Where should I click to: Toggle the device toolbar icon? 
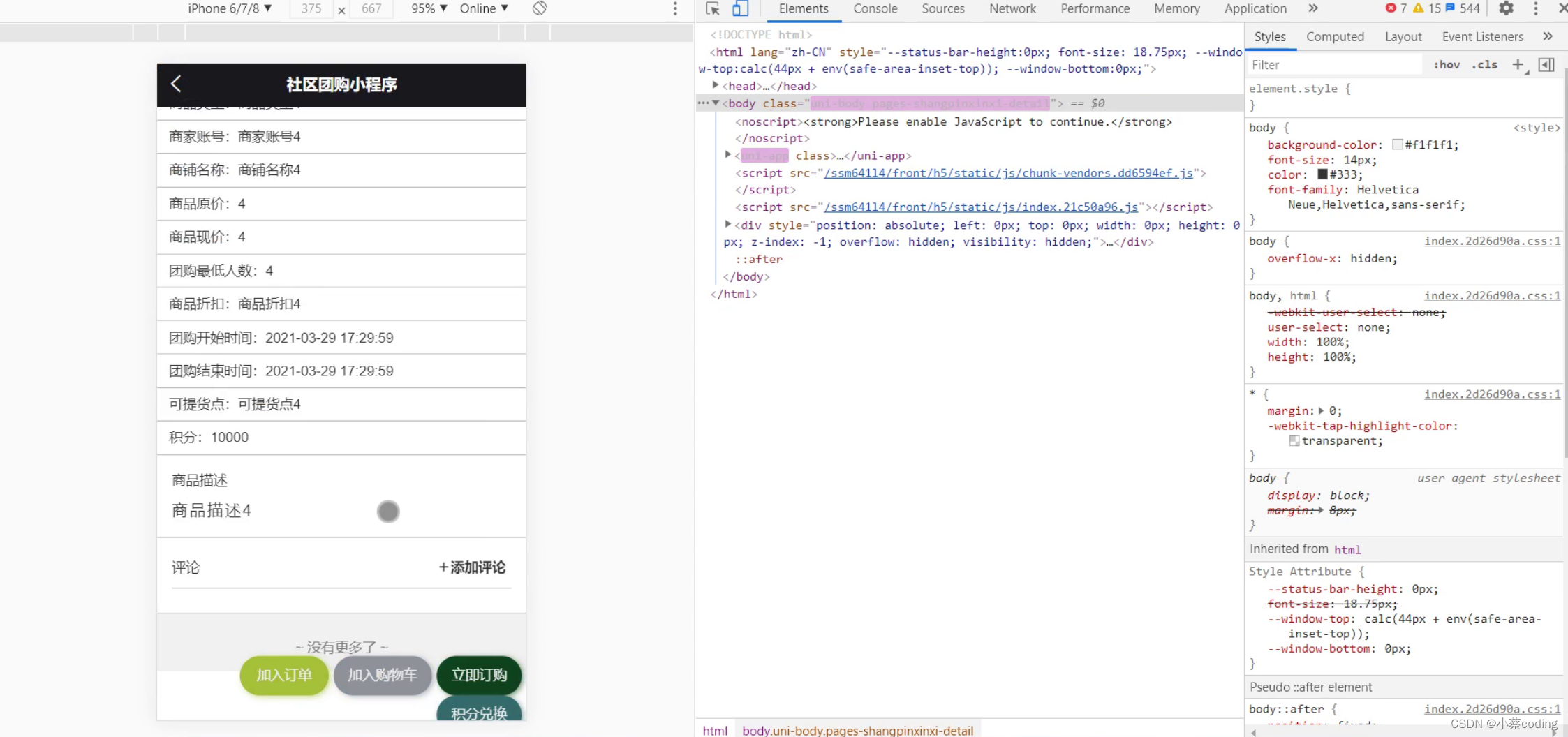[740, 9]
